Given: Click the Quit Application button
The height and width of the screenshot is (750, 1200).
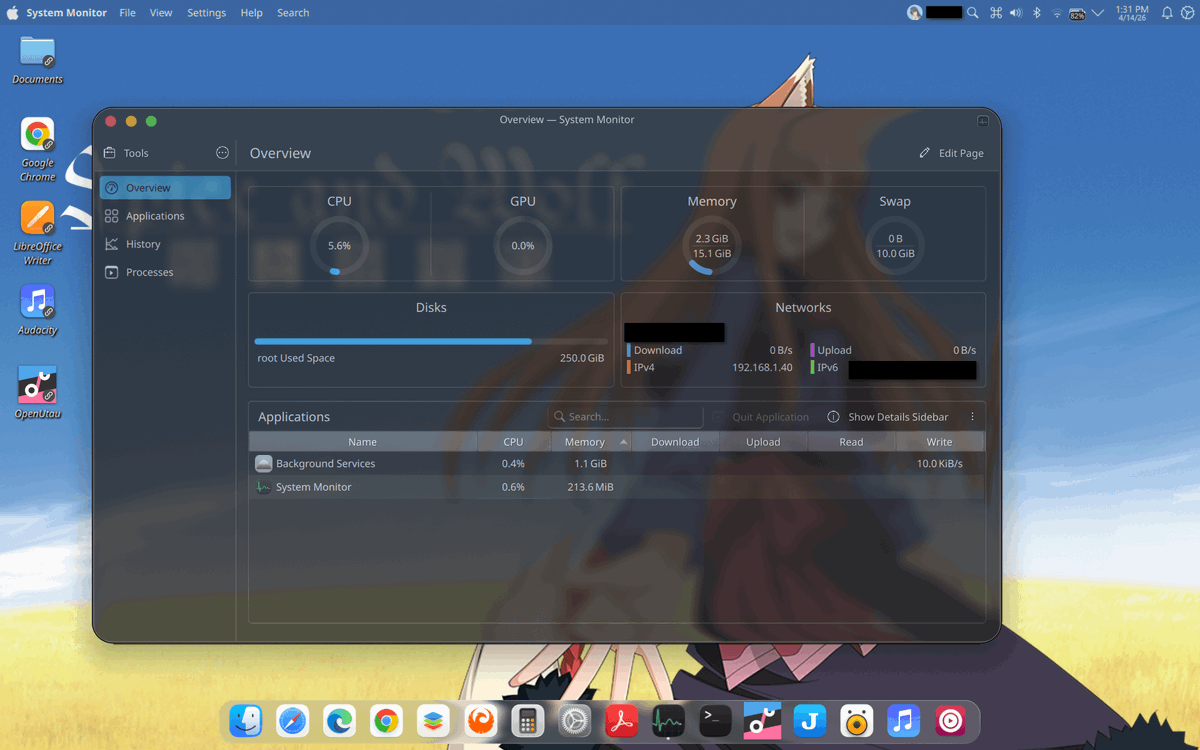Looking at the screenshot, I should pos(761,417).
